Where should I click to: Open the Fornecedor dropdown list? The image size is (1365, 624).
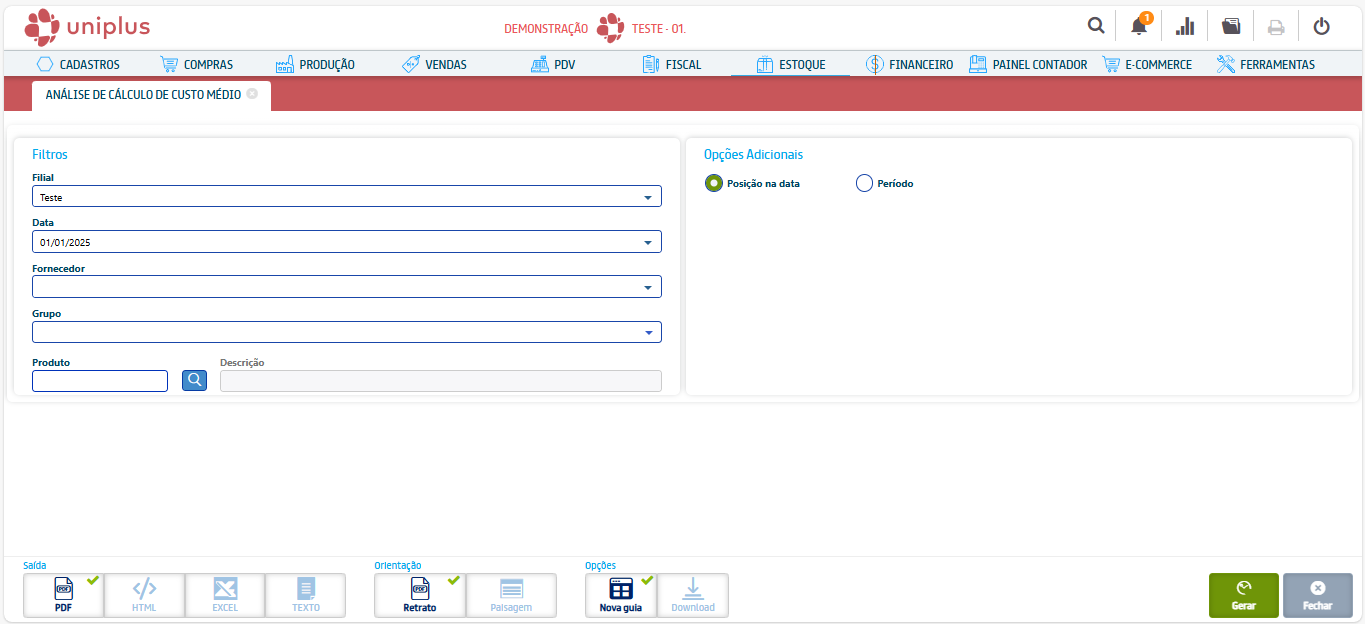point(648,288)
